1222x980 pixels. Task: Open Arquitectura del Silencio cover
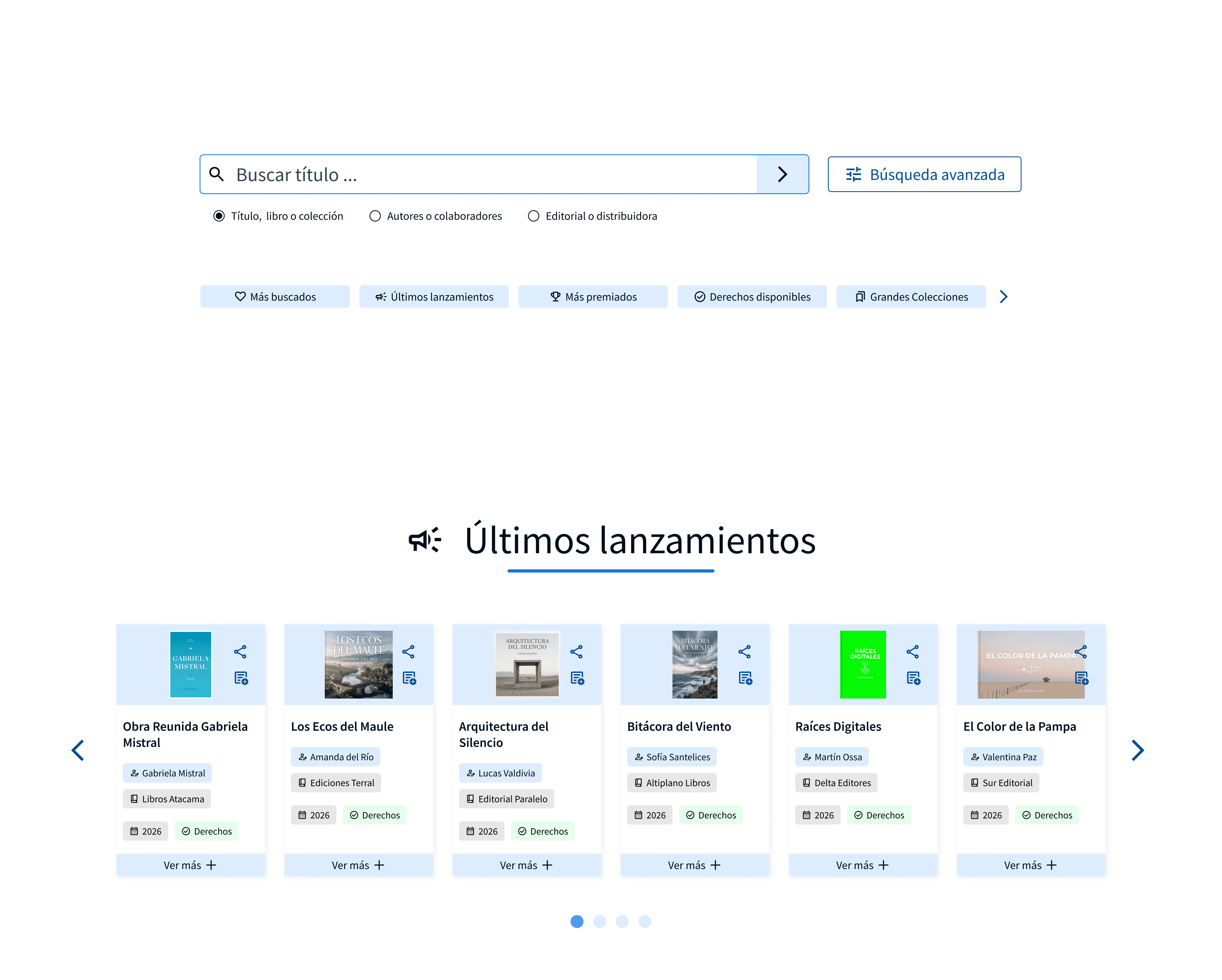tap(527, 664)
